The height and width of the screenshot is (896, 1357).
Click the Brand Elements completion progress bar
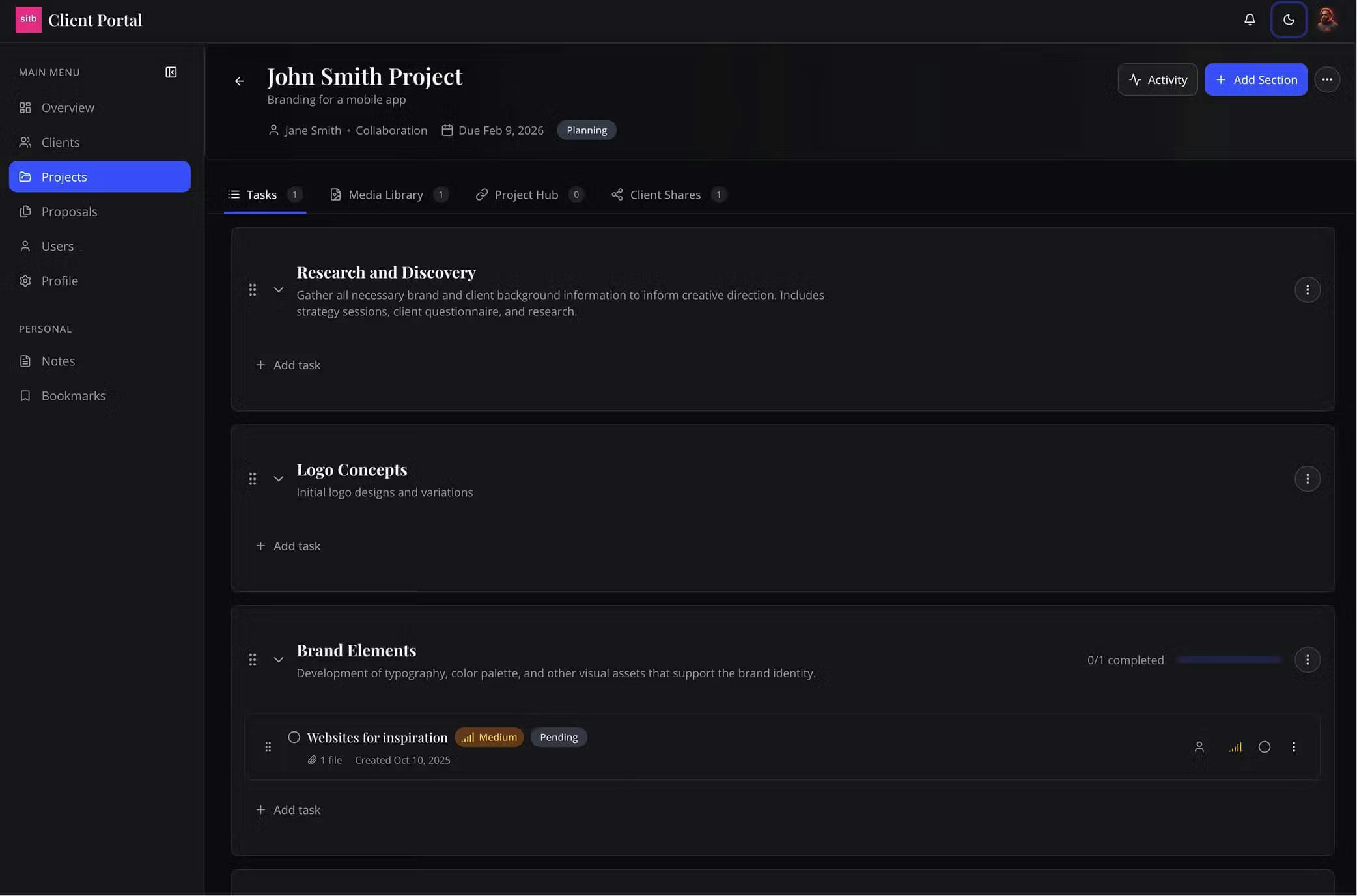click(1229, 660)
